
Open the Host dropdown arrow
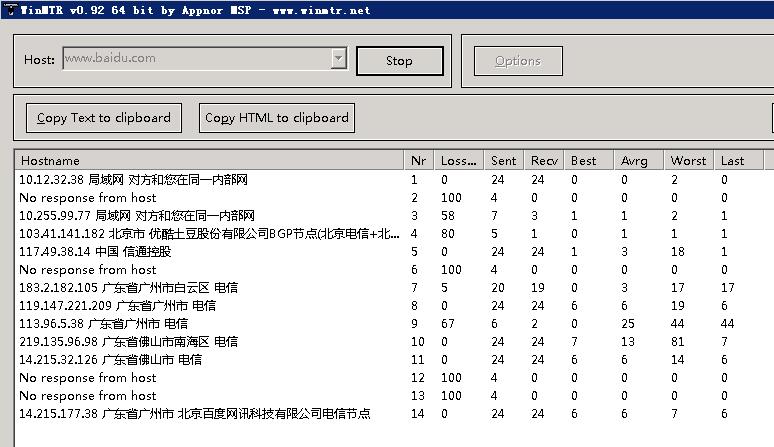coord(338,59)
